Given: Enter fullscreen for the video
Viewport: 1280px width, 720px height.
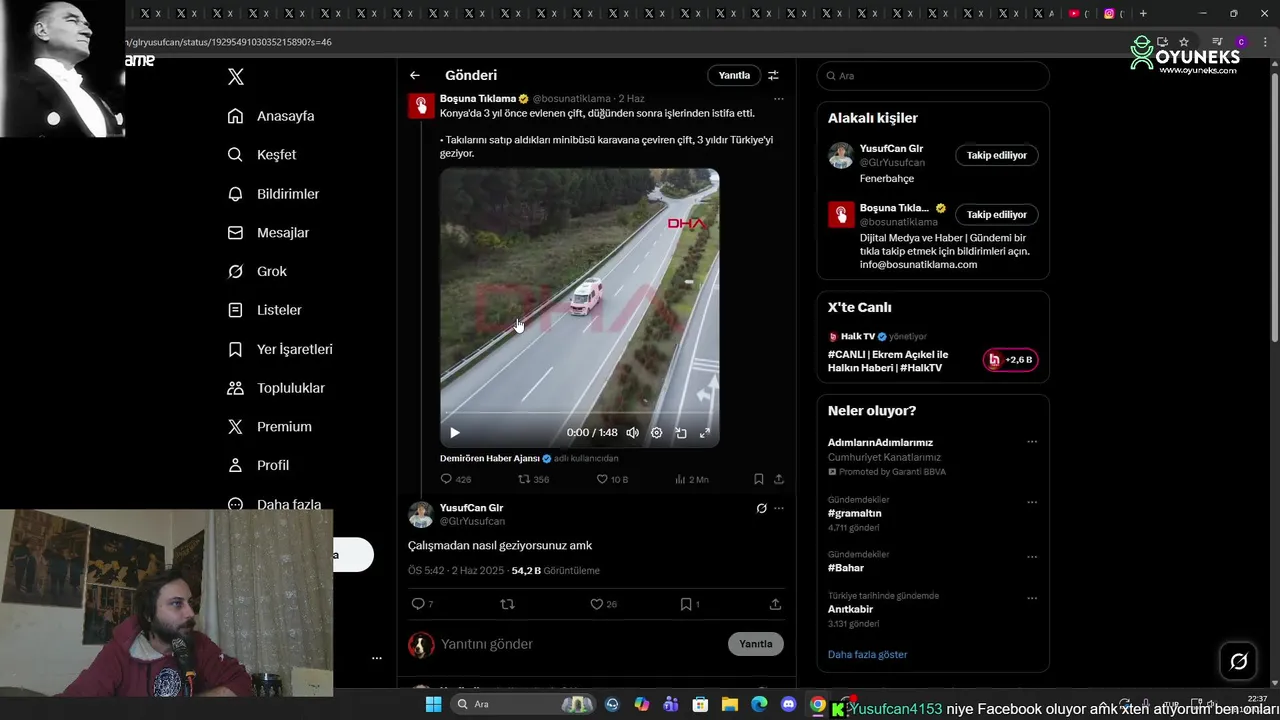Looking at the screenshot, I should coord(705,433).
